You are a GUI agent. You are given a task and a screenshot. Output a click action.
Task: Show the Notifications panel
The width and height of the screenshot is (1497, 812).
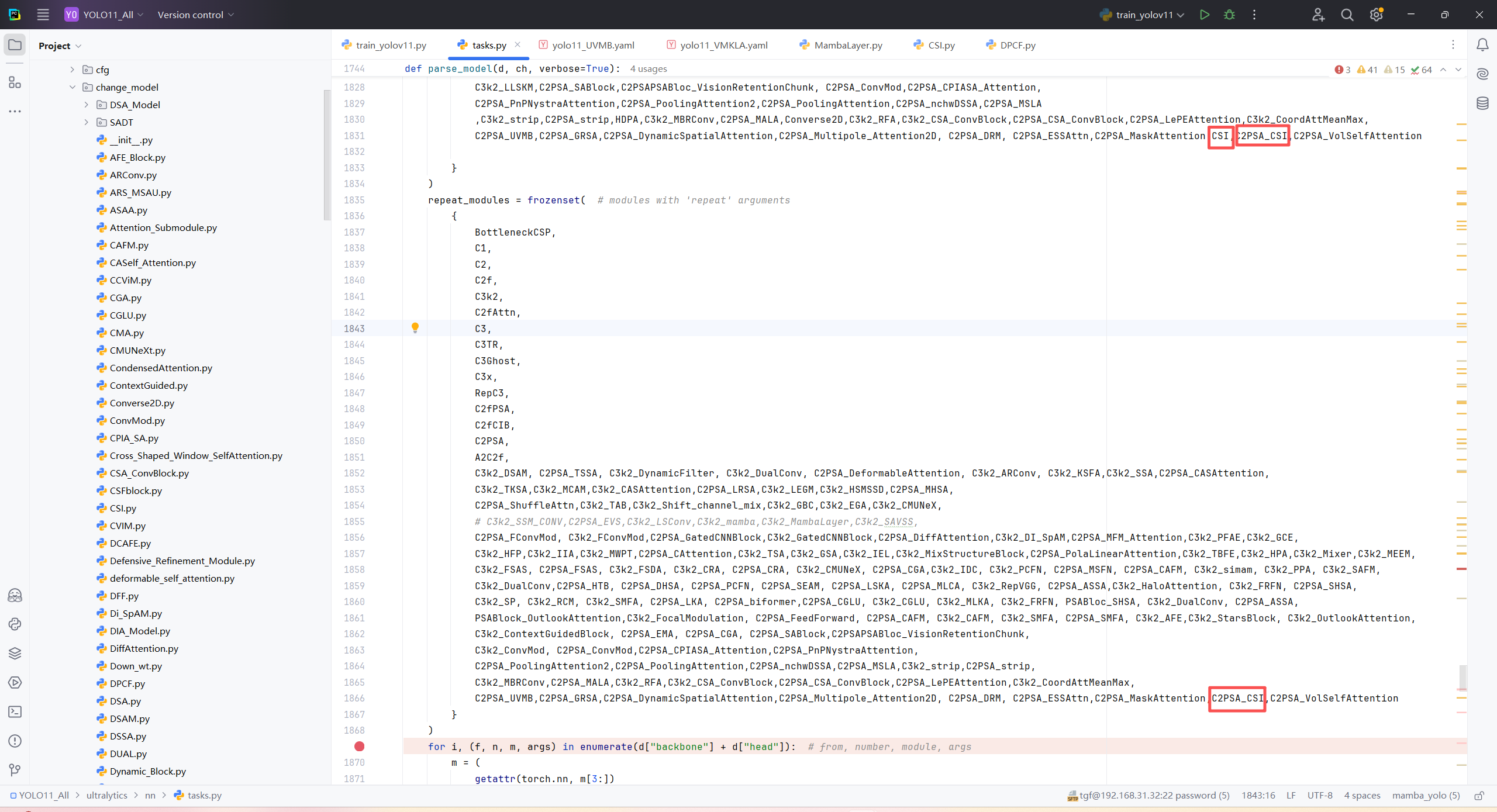pos(1482,45)
